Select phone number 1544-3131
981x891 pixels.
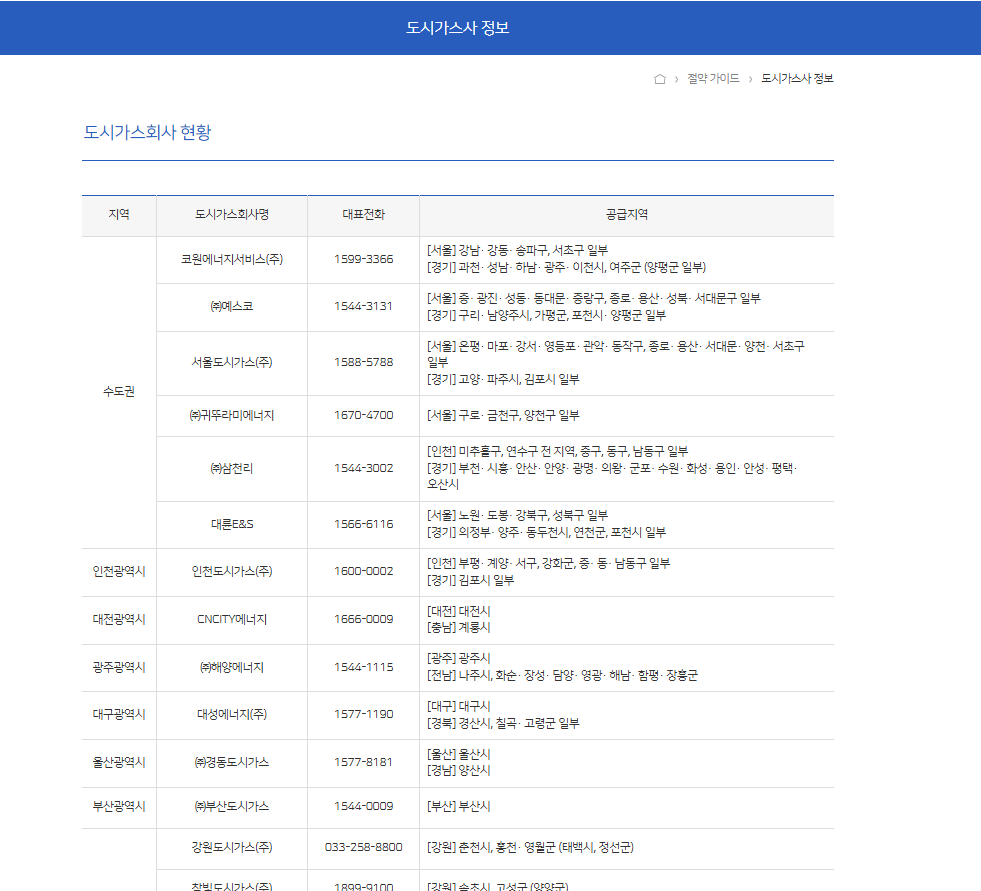[x=363, y=306]
